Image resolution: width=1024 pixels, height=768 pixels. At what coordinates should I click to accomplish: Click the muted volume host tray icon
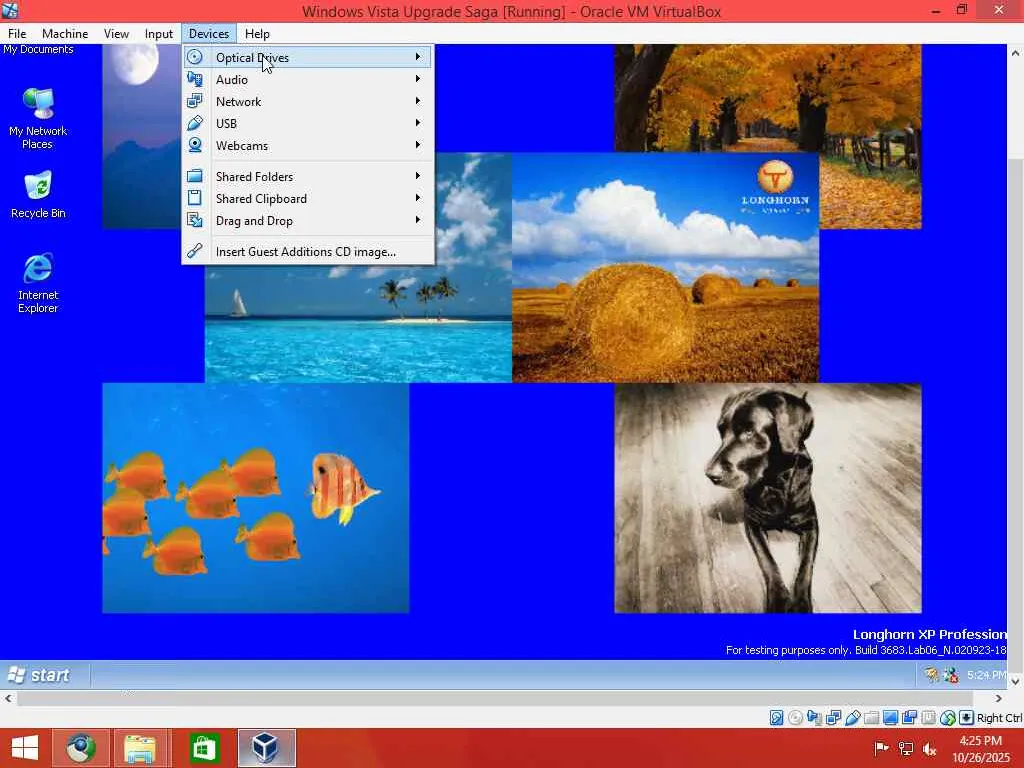click(x=929, y=748)
